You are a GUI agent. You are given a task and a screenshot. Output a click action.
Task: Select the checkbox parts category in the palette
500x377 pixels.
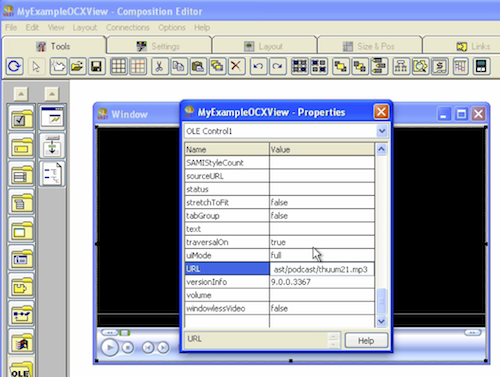tap(21, 117)
